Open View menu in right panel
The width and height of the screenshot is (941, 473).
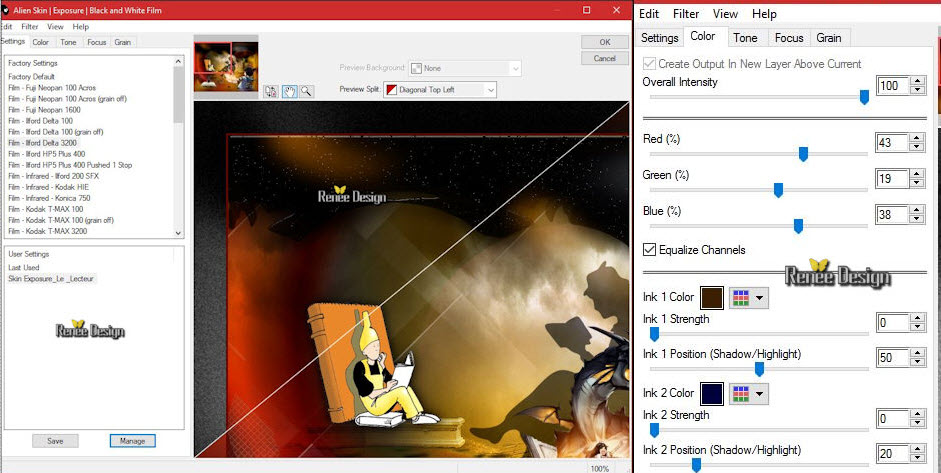726,14
